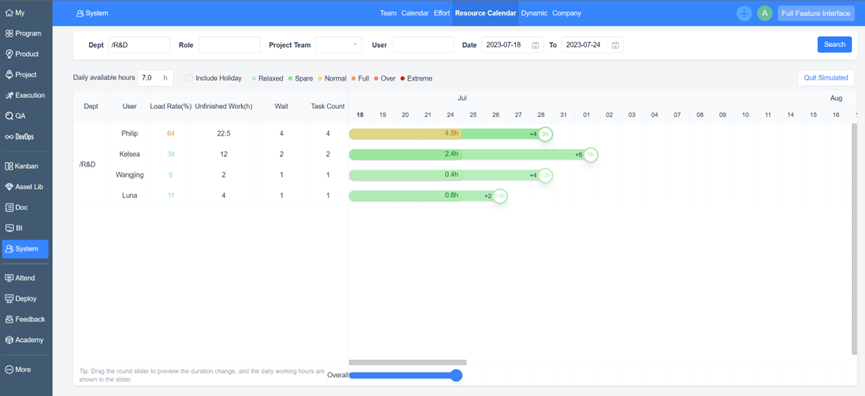The width and height of the screenshot is (865, 396).
Task: Switch to the Calendar tab
Action: pos(415,13)
